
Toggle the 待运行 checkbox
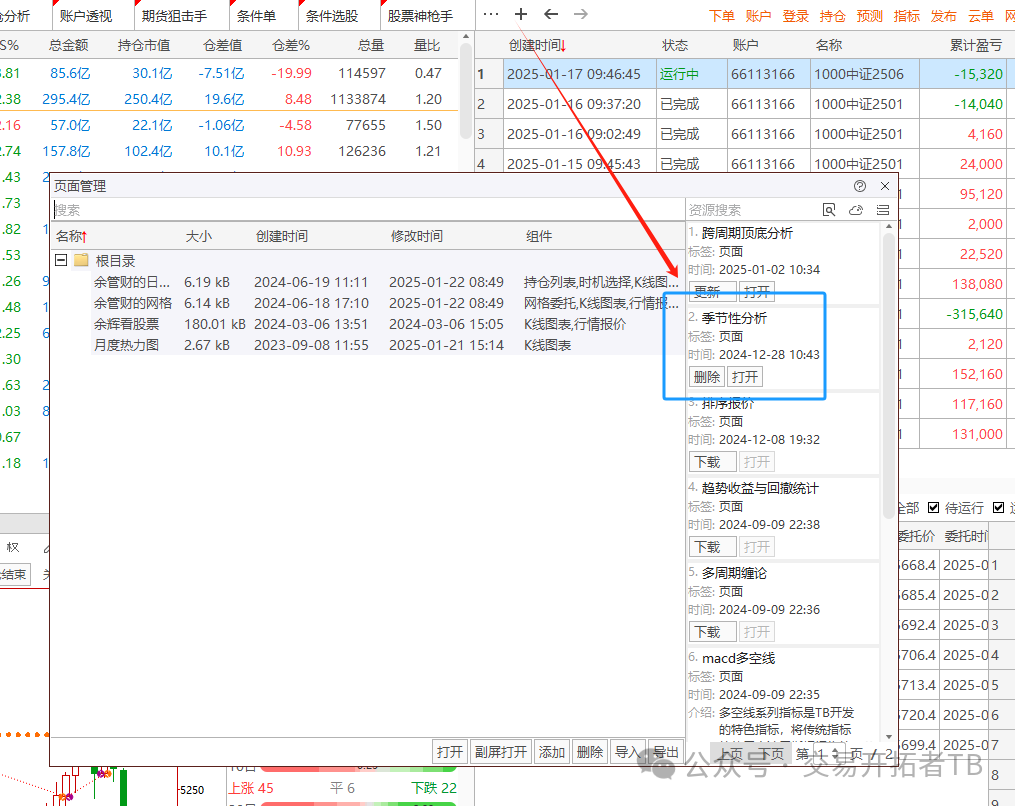pos(933,508)
